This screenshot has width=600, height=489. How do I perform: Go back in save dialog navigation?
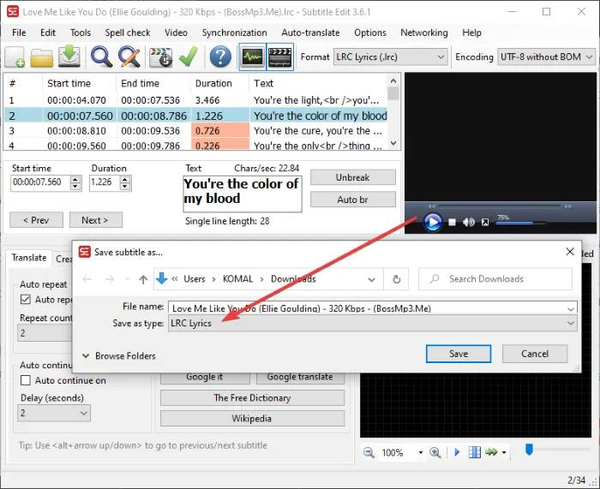[87, 279]
